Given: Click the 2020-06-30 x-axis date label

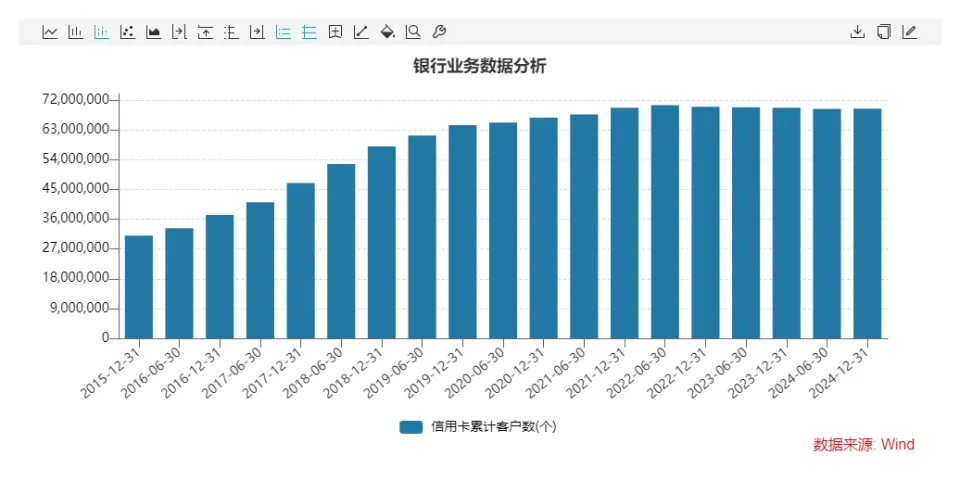Looking at the screenshot, I should click(x=476, y=373).
